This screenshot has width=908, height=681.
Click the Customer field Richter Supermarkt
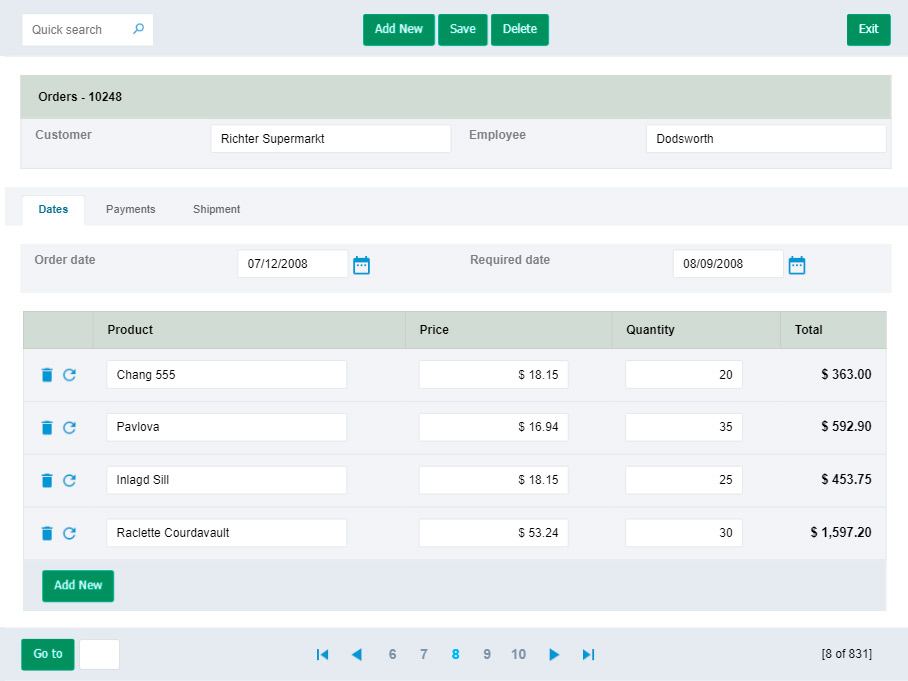330,139
